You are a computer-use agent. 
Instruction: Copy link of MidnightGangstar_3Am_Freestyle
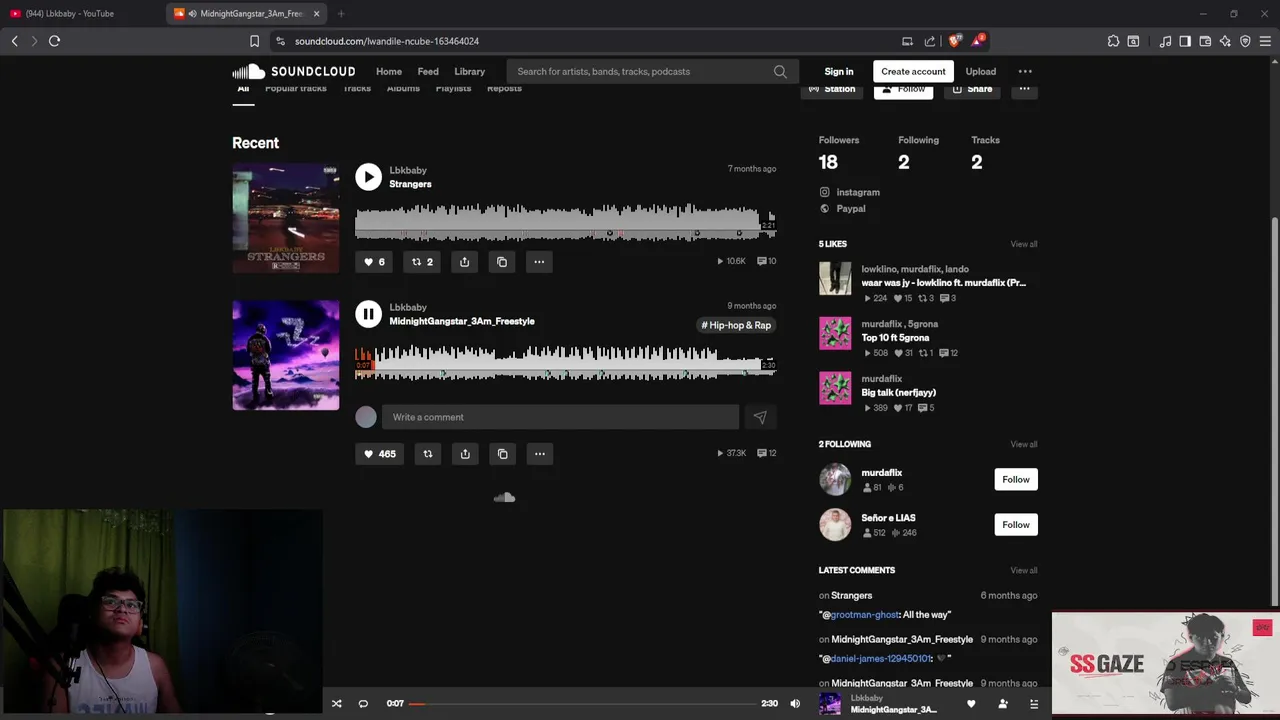tap(503, 454)
